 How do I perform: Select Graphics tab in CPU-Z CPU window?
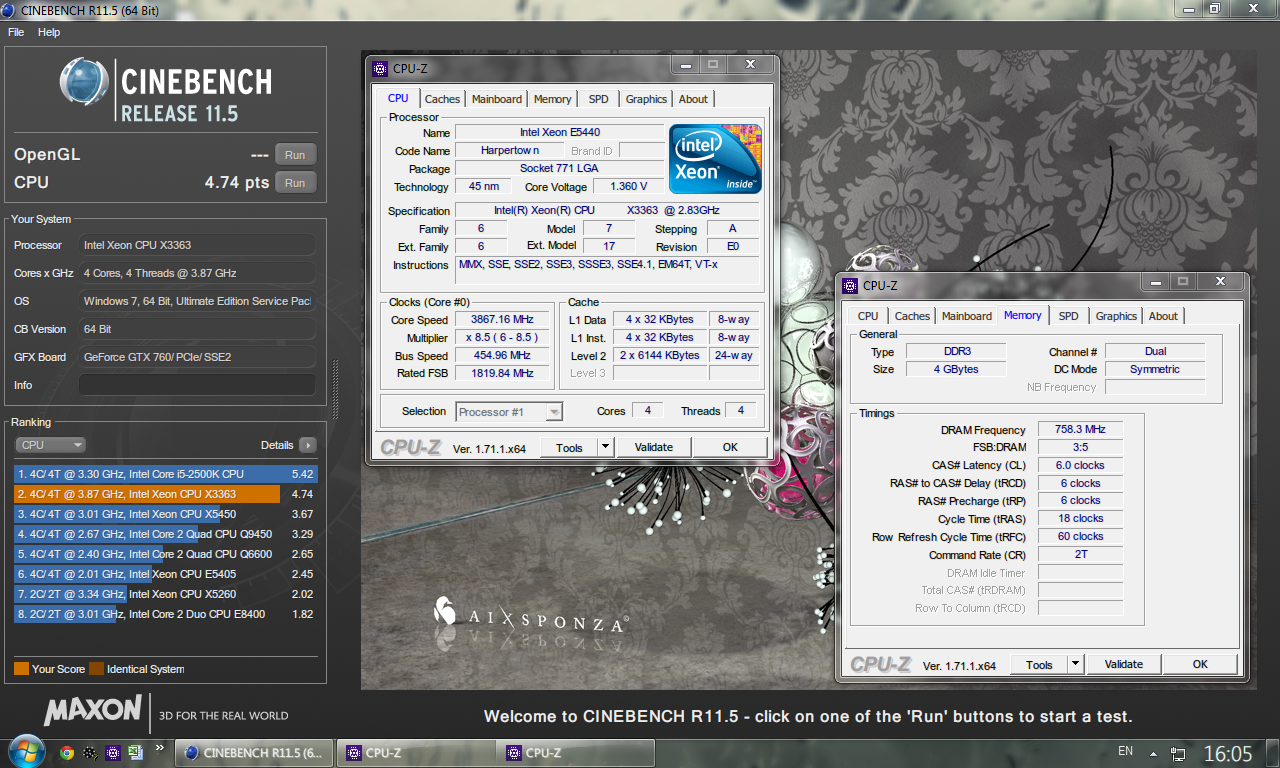tap(646, 99)
